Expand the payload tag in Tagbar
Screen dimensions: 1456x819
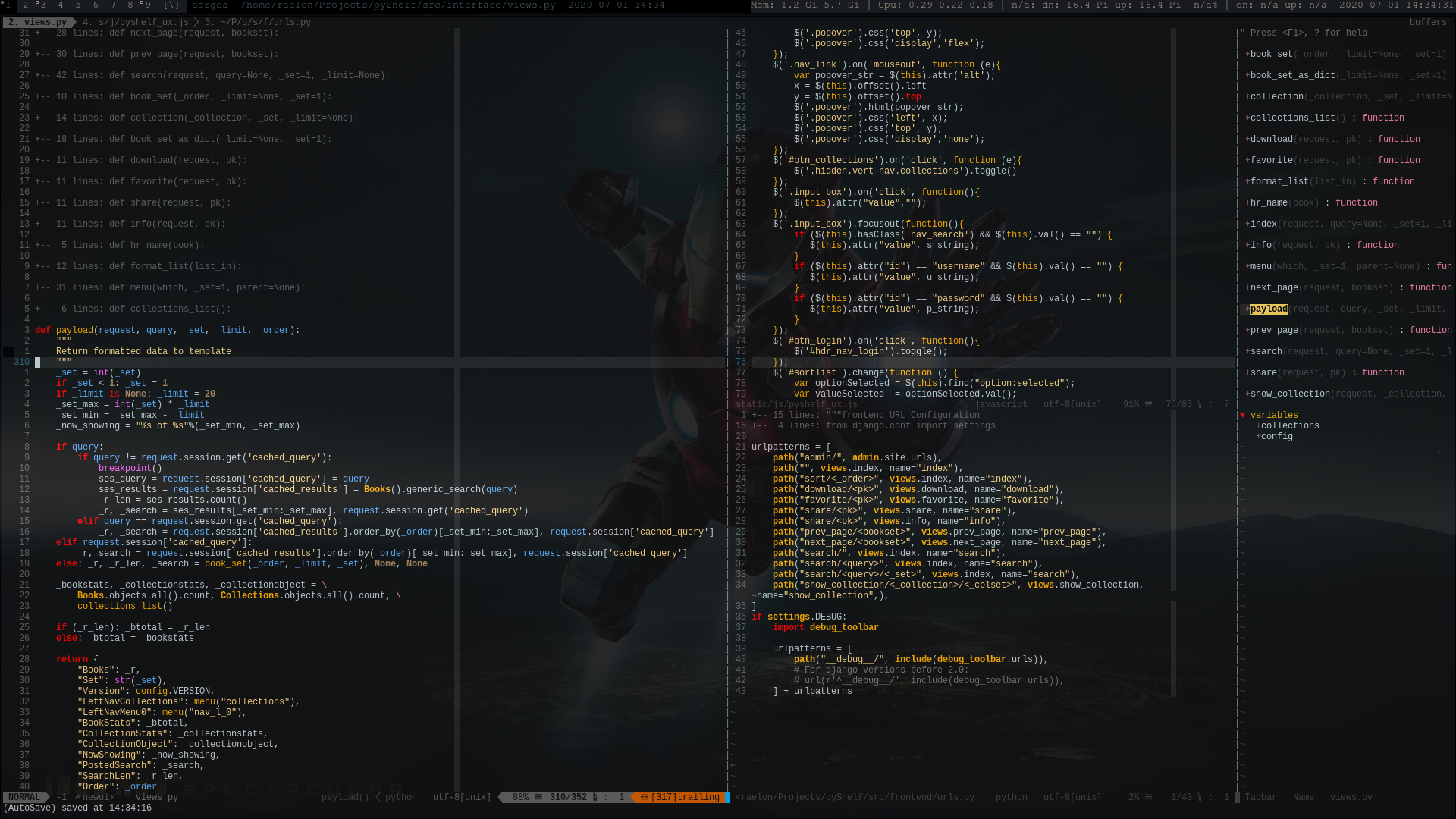pos(1247,309)
